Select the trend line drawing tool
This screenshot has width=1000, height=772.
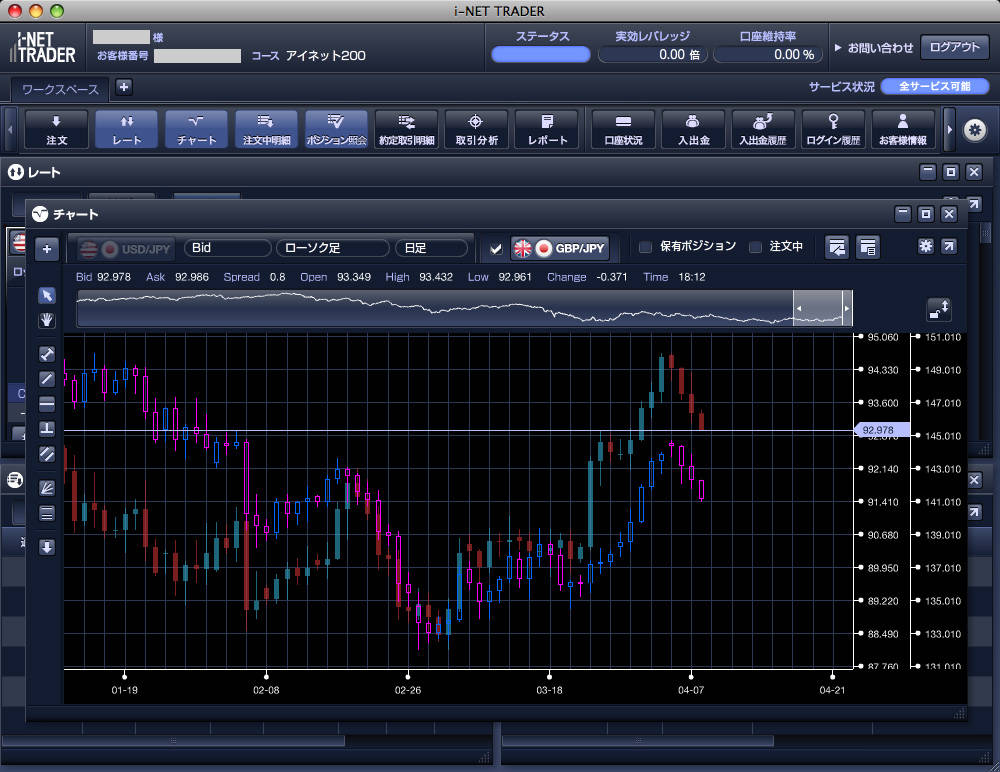click(47, 379)
